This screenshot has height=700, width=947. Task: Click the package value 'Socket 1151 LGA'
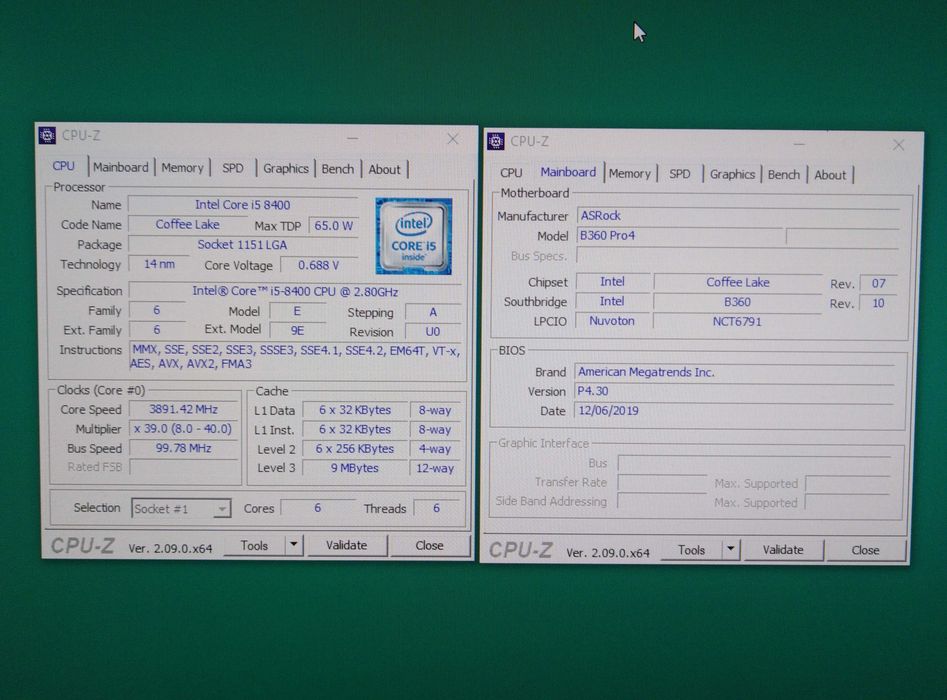point(243,245)
